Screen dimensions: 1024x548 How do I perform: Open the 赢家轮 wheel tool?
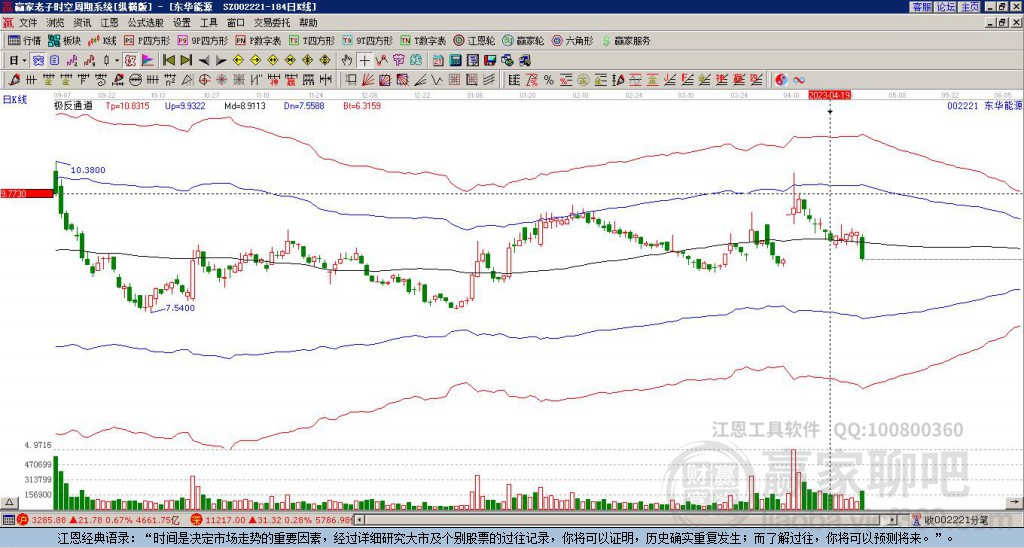pyautogui.click(x=523, y=40)
